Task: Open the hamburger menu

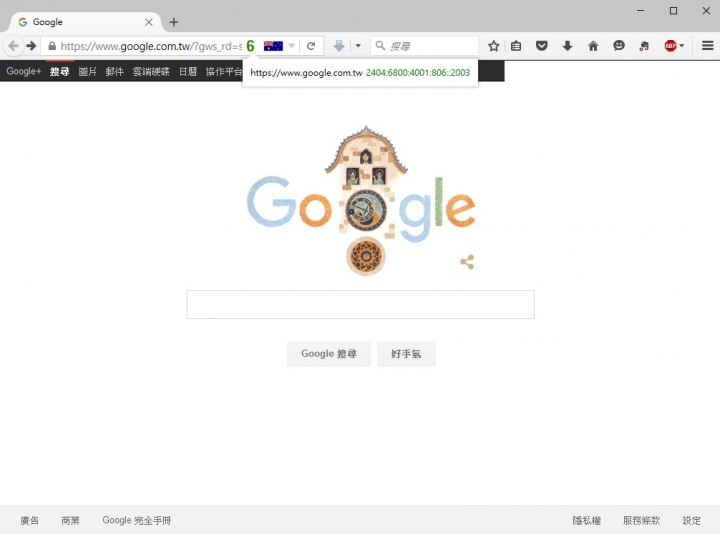Action: click(x=708, y=45)
